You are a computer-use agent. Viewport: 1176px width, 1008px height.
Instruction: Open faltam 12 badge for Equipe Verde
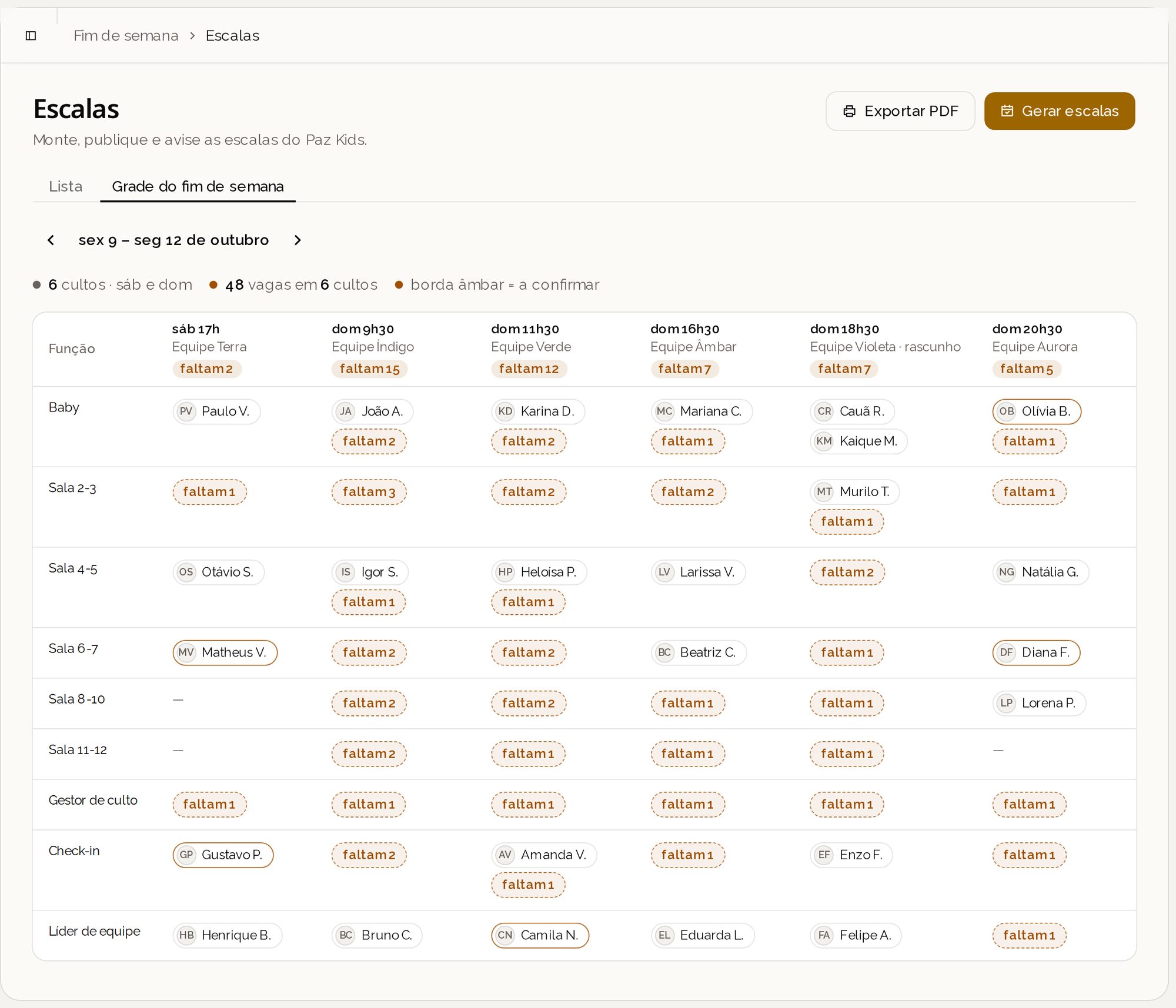click(x=529, y=369)
